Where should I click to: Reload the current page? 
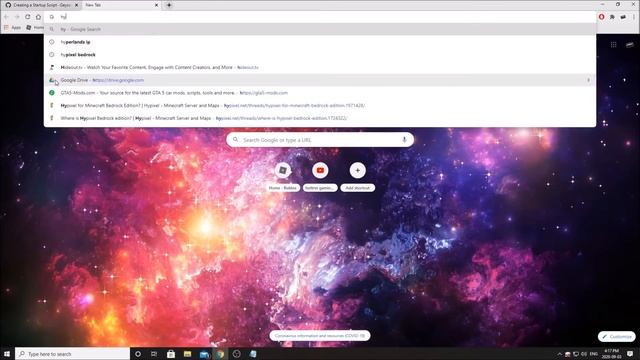[27, 17]
